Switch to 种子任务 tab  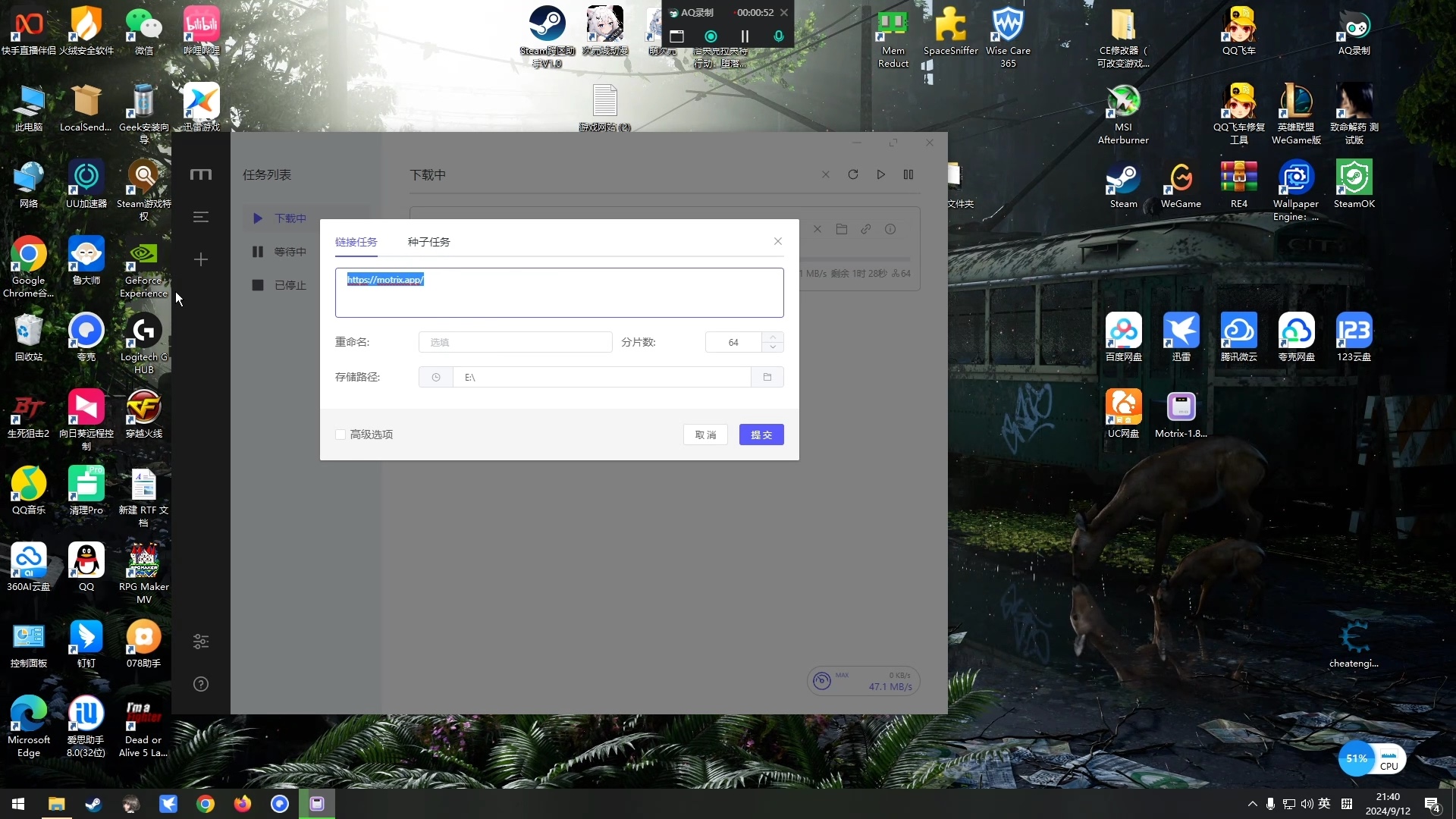point(428,241)
